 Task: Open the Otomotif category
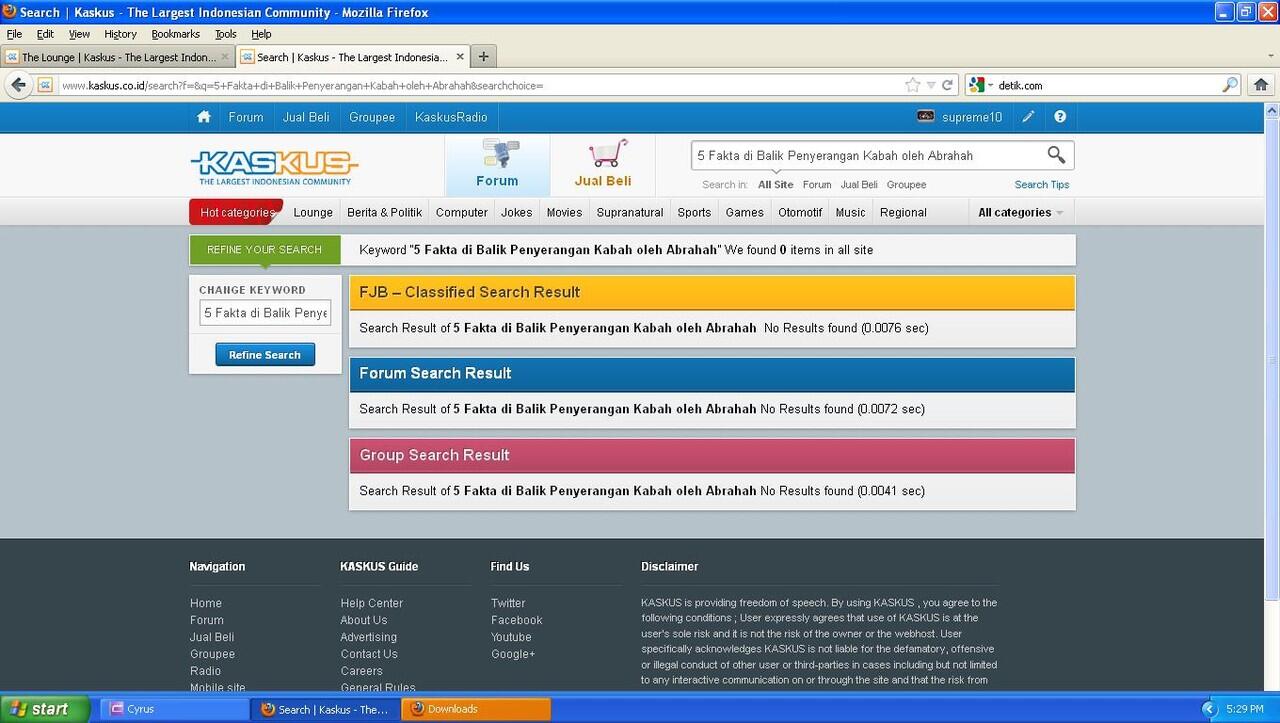point(800,212)
